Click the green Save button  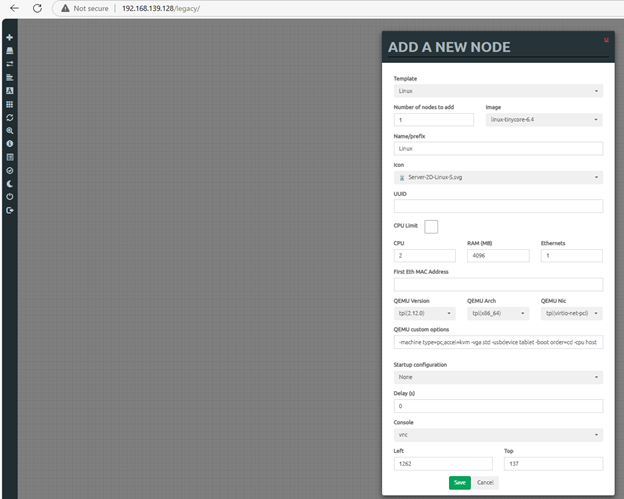click(459, 482)
